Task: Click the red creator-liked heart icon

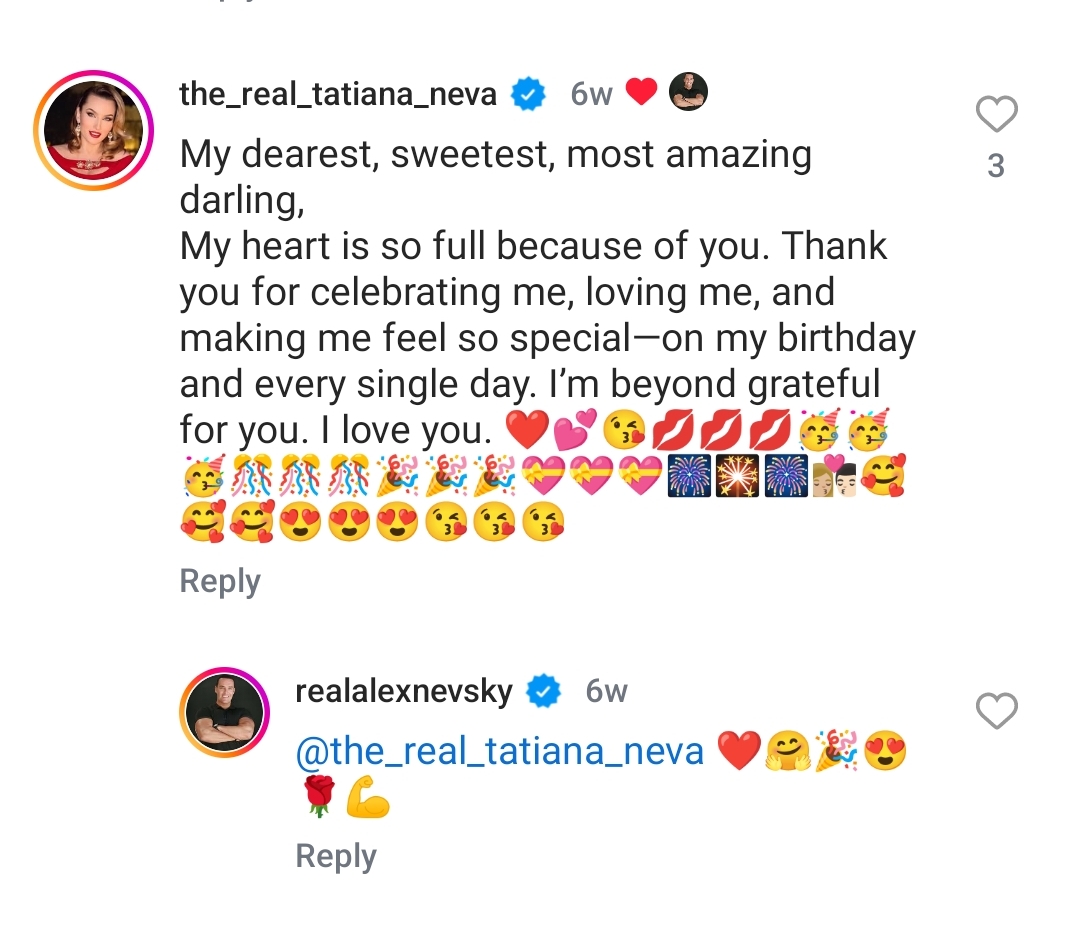Action: 641,93
